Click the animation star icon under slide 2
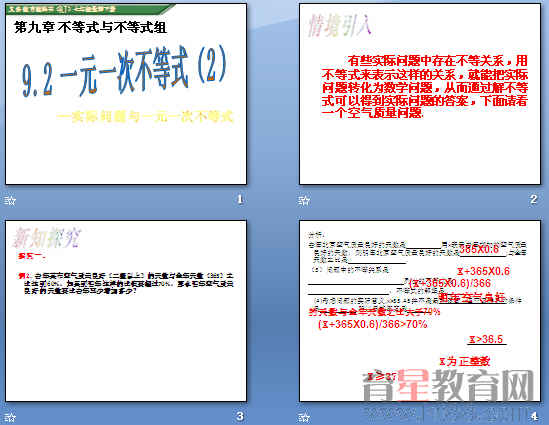The height and width of the screenshot is (425, 549). pyautogui.click(x=304, y=201)
